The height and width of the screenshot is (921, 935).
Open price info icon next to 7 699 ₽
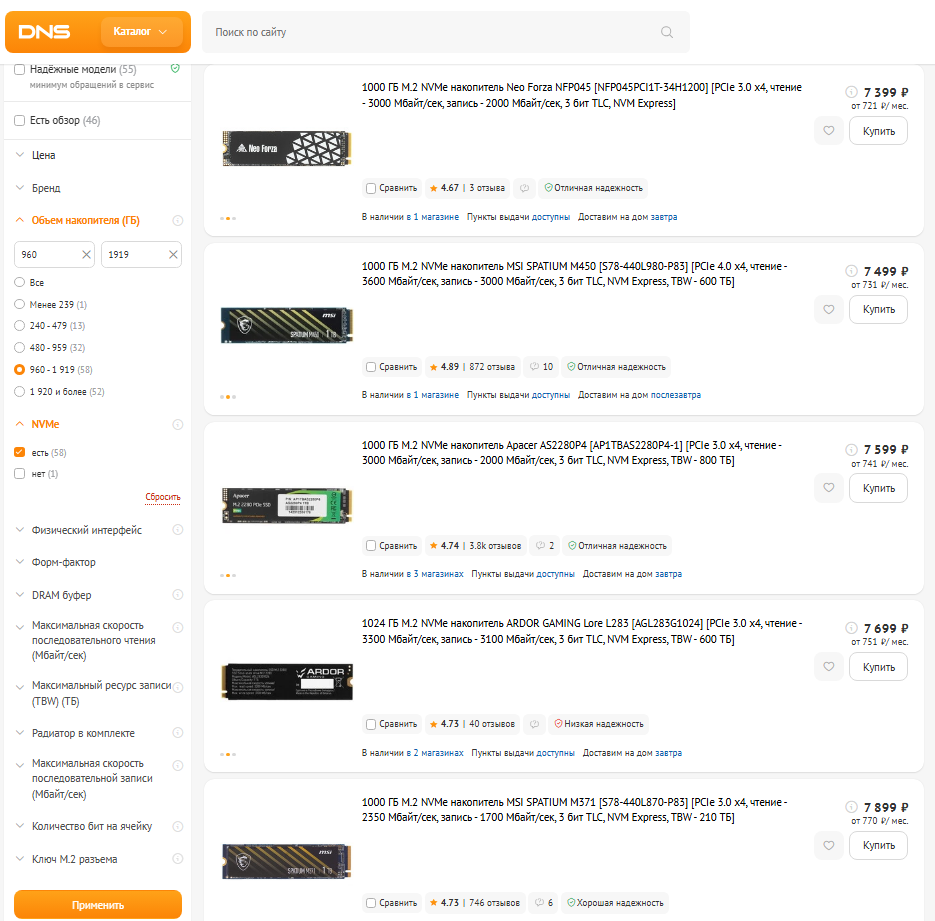852,628
